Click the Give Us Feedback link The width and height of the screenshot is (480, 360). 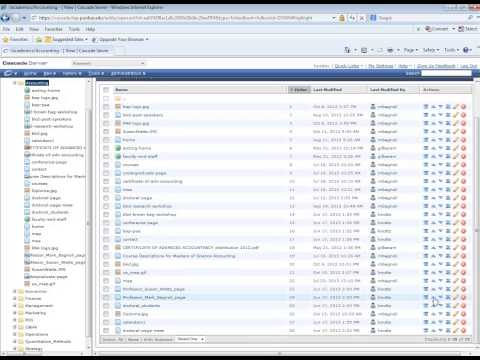coord(436,66)
